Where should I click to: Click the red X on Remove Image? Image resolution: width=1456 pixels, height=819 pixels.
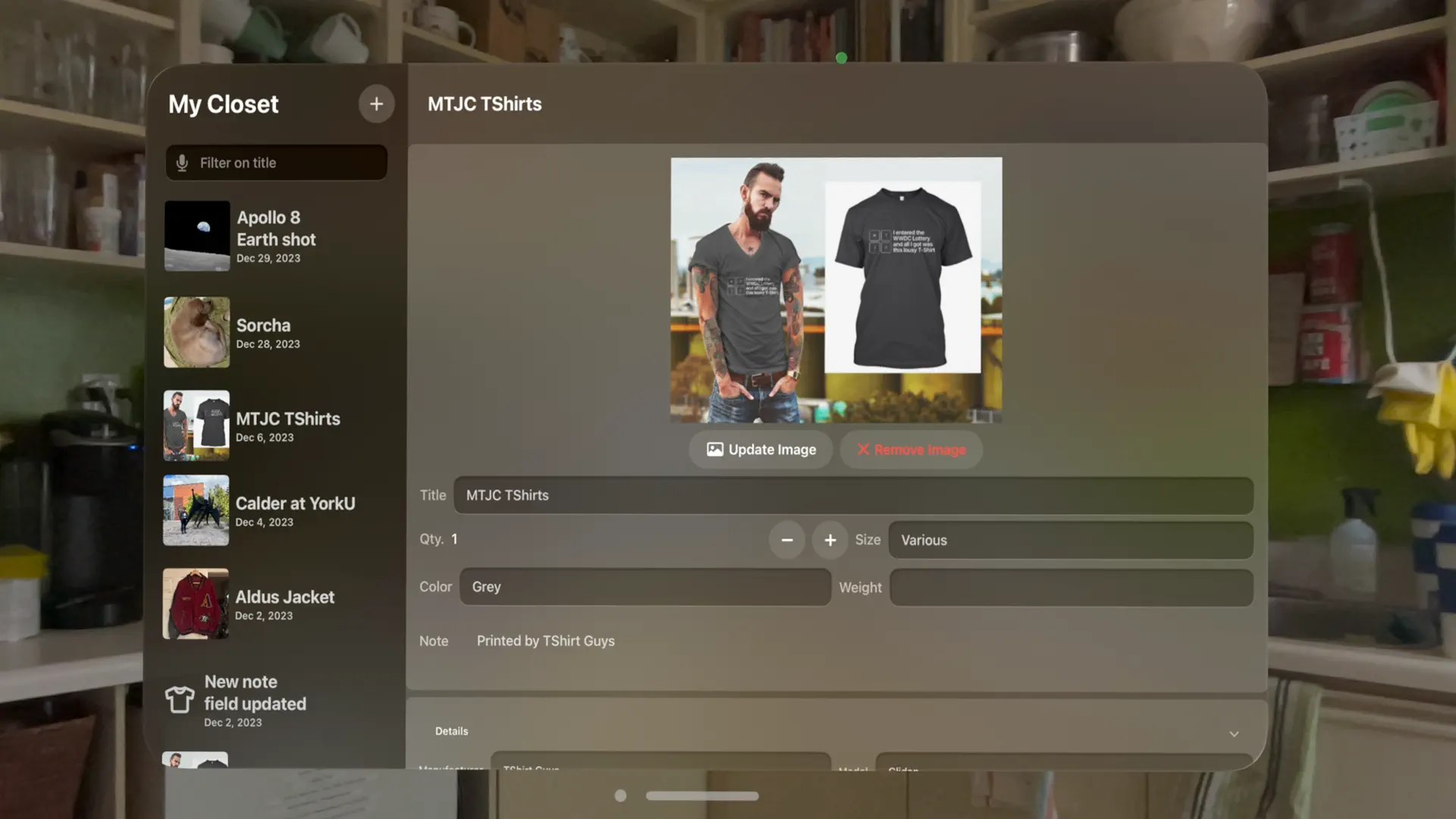(863, 450)
